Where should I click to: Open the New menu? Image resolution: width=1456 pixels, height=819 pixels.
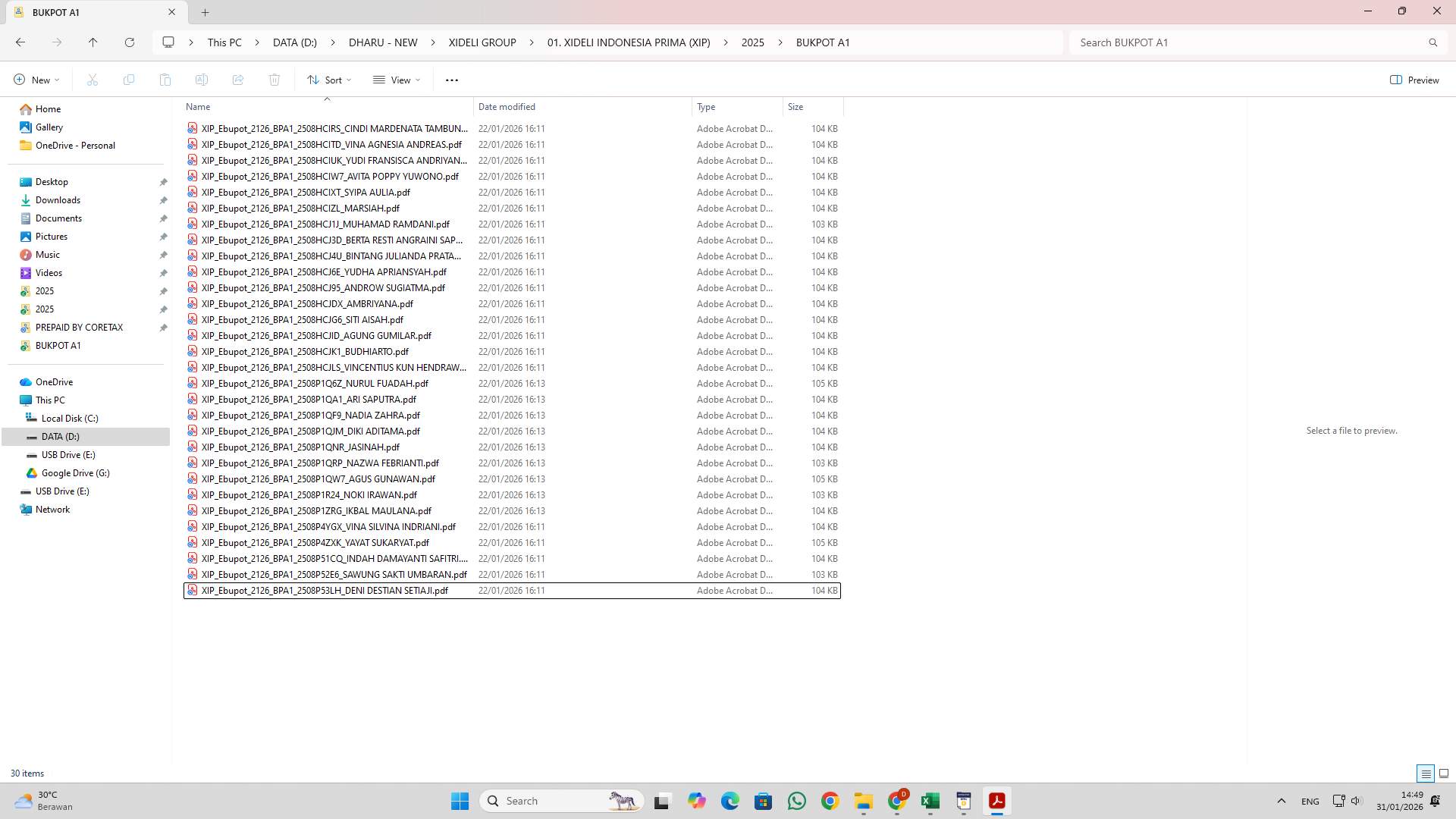pos(35,80)
